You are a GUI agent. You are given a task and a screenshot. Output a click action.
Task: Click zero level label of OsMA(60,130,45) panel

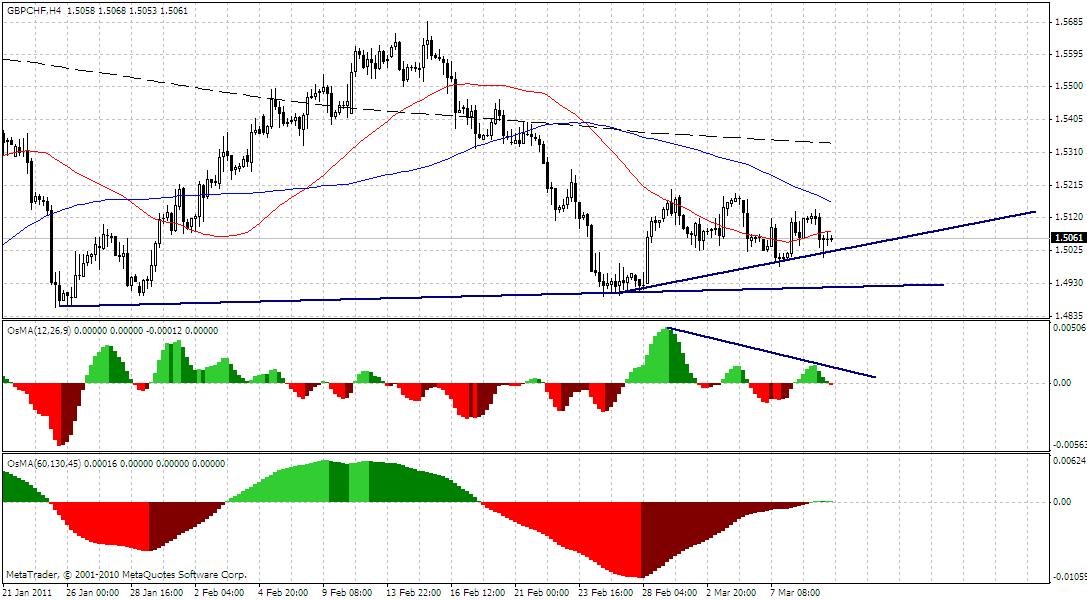[x=1062, y=502]
